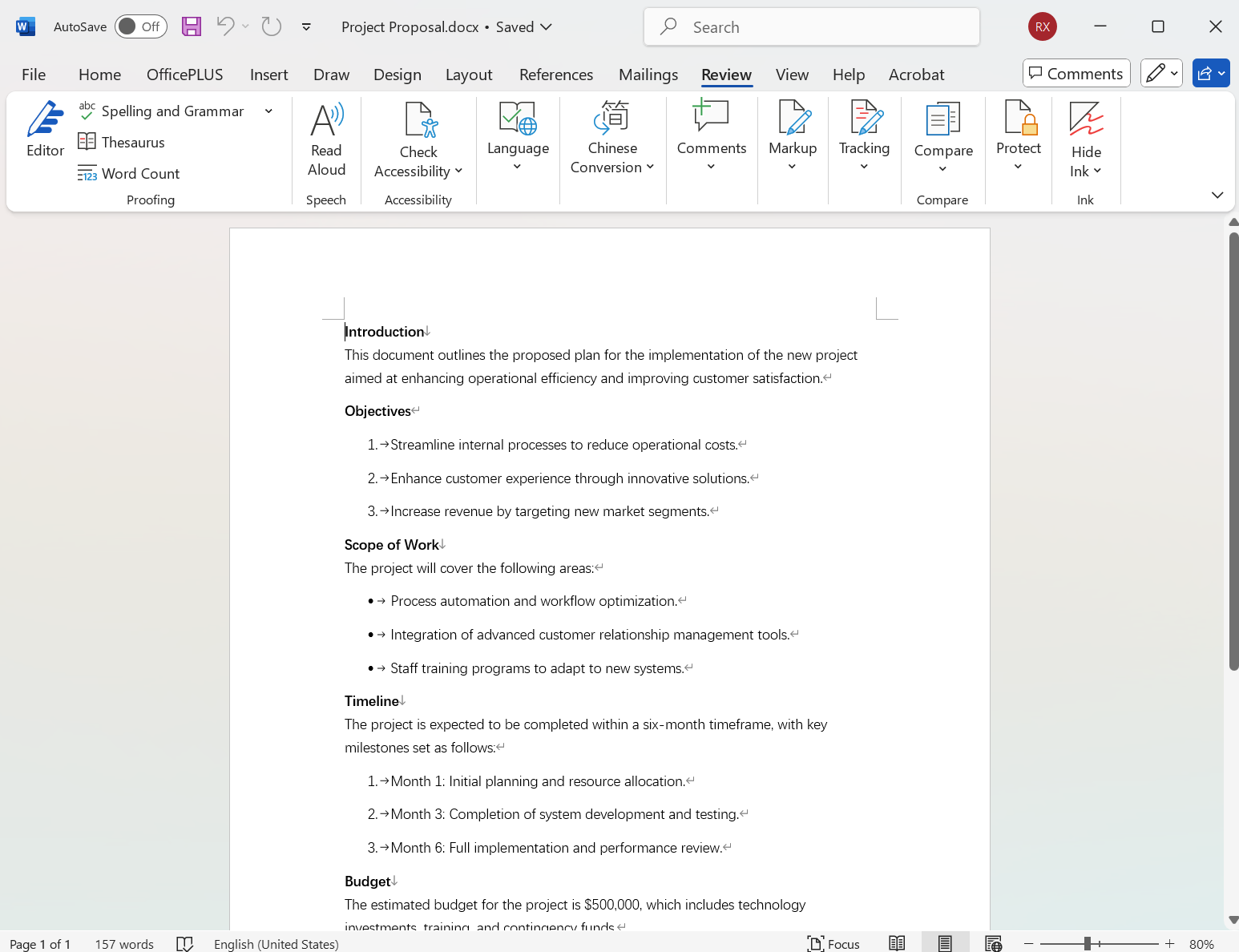Open the Thesaurus tool
The image size is (1239, 952).
(122, 142)
